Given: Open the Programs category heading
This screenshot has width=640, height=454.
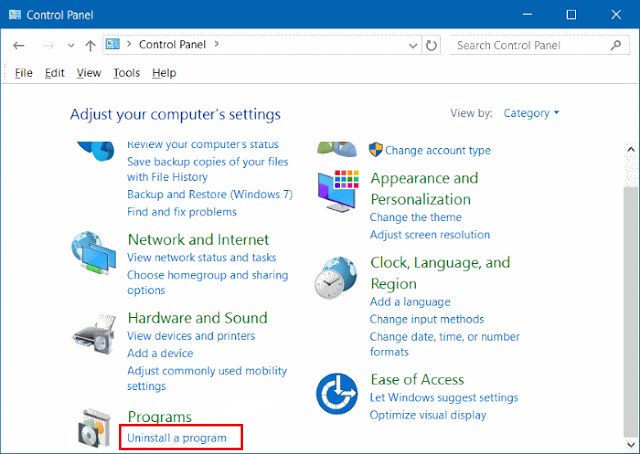Looking at the screenshot, I should point(160,417).
